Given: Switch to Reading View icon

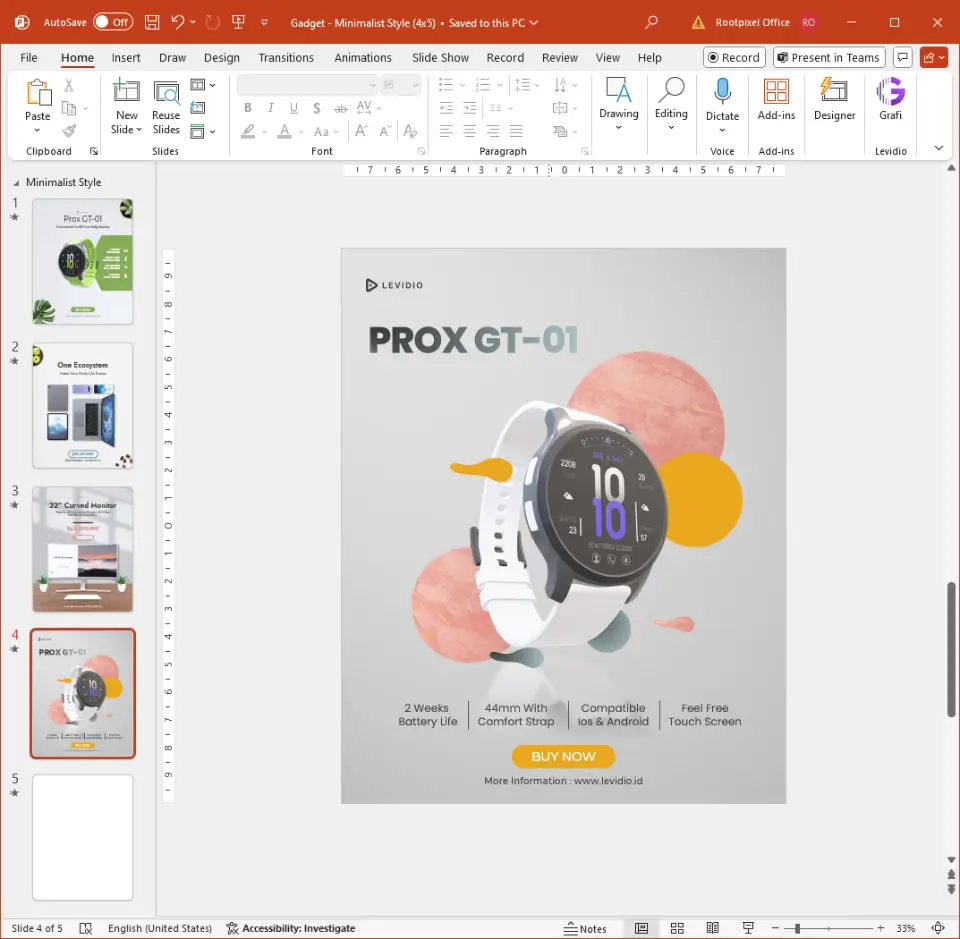Looking at the screenshot, I should [x=713, y=928].
